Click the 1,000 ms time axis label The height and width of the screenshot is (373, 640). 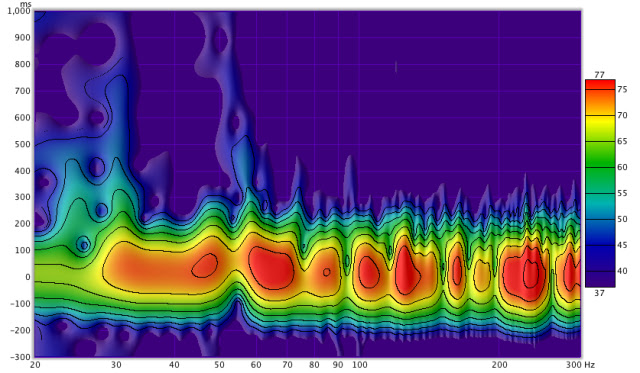(x=18, y=11)
